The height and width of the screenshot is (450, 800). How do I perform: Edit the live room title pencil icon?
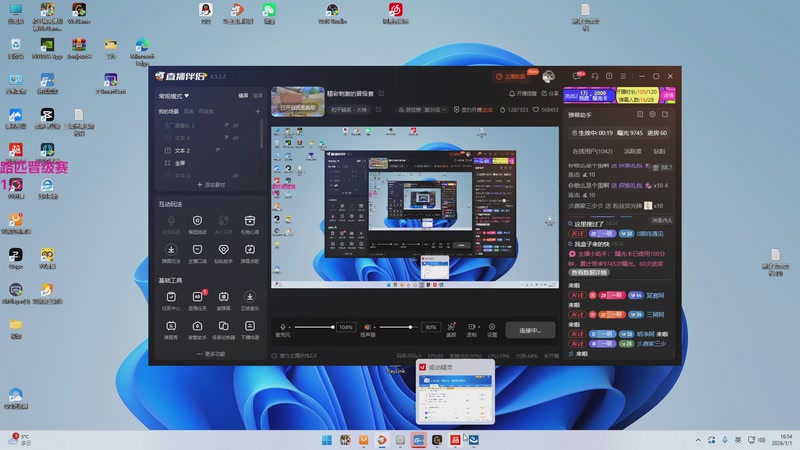point(381,93)
